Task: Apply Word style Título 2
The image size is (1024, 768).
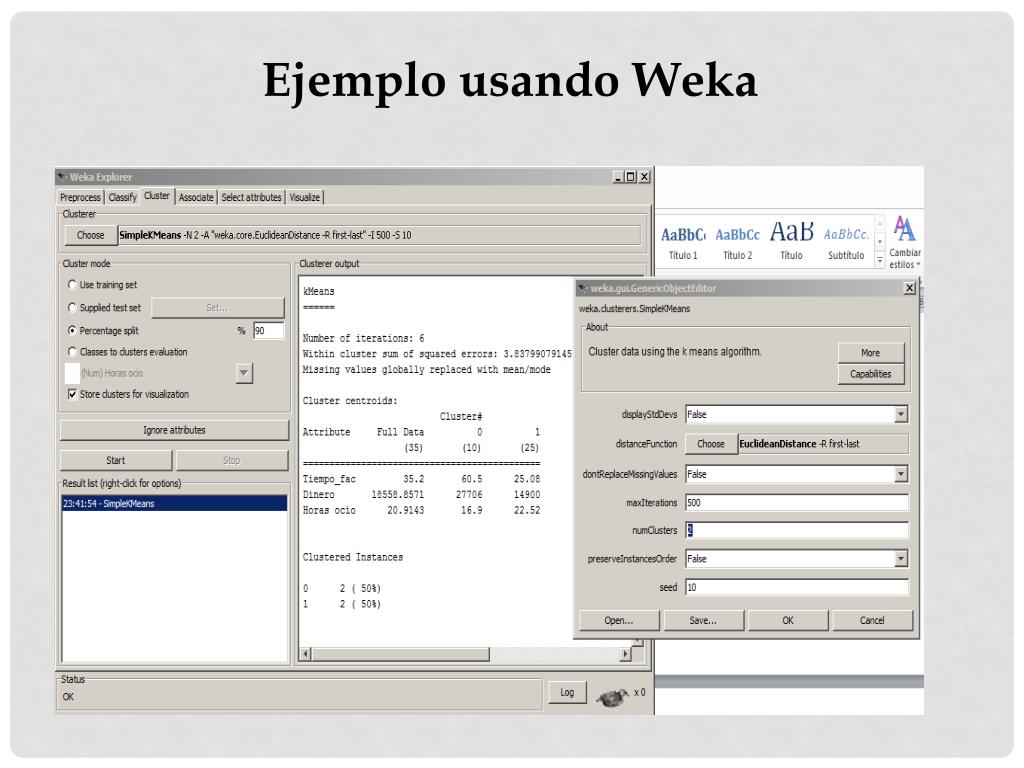Action: [737, 242]
